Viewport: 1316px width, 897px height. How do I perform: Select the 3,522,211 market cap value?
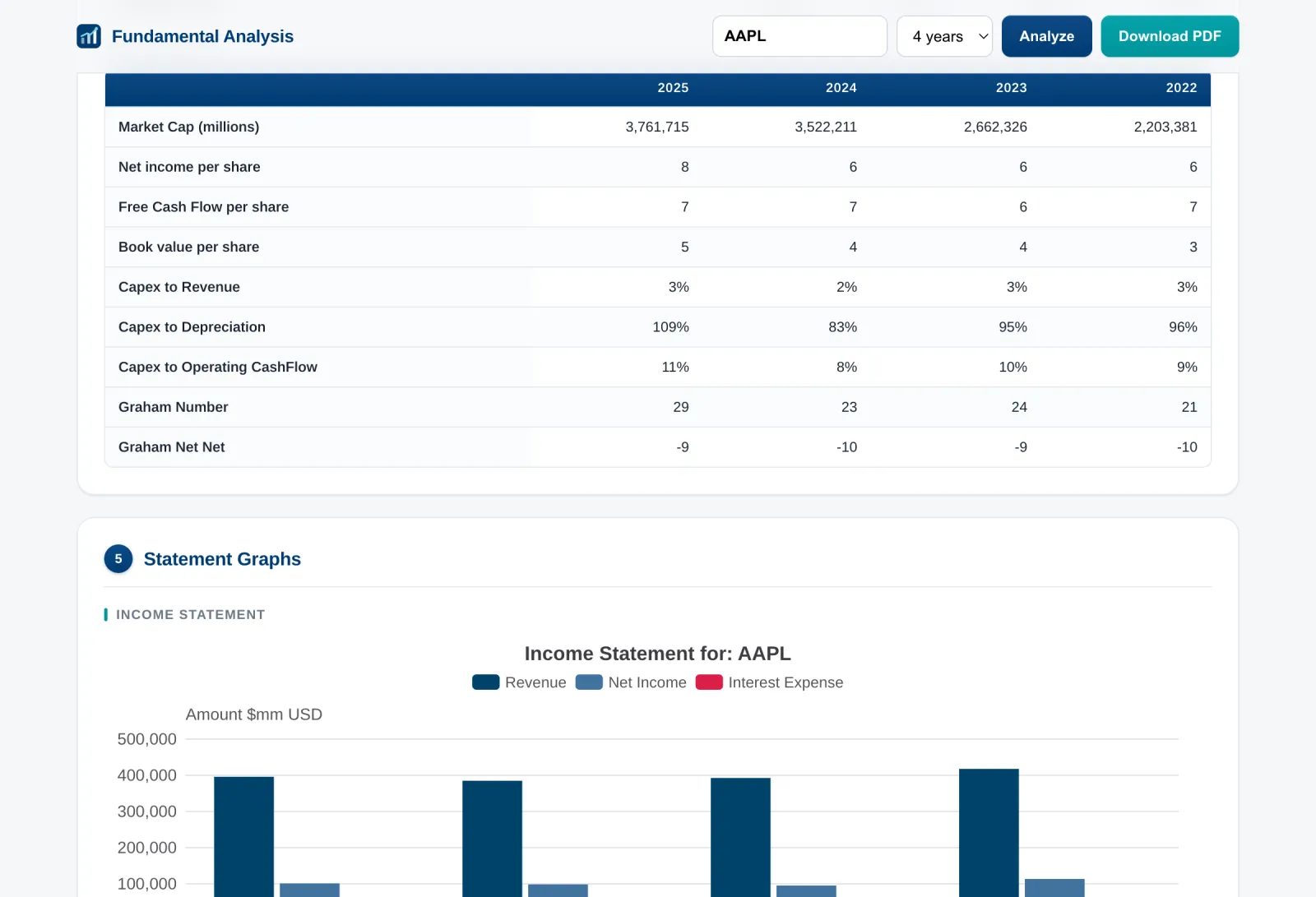click(826, 127)
